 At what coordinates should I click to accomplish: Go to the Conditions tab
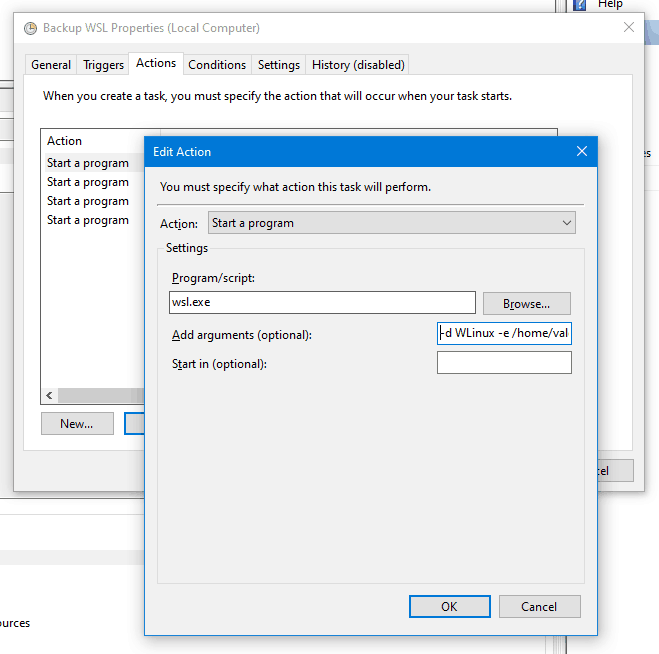coord(217,65)
